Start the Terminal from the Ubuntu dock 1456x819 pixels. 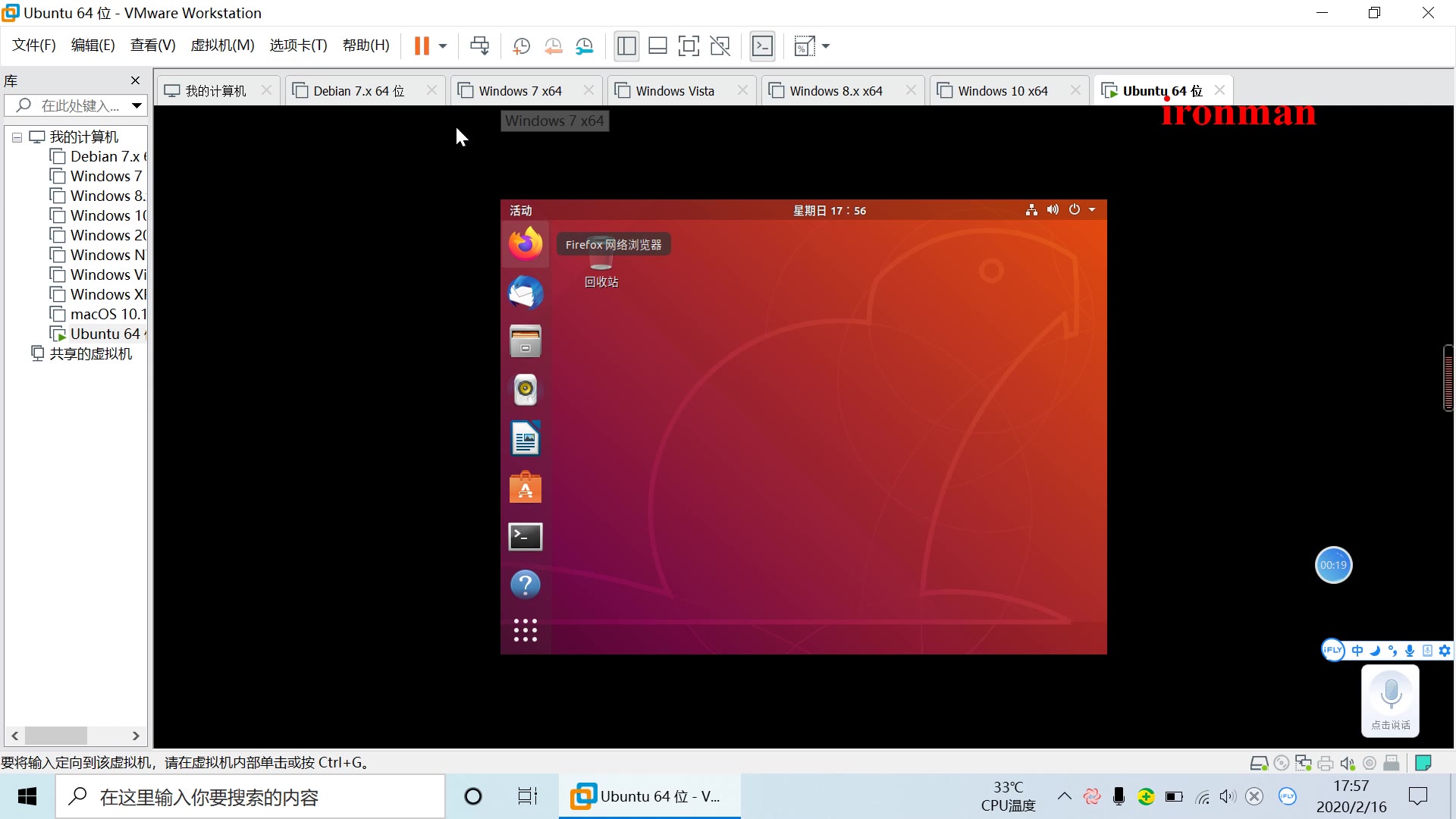(x=526, y=536)
